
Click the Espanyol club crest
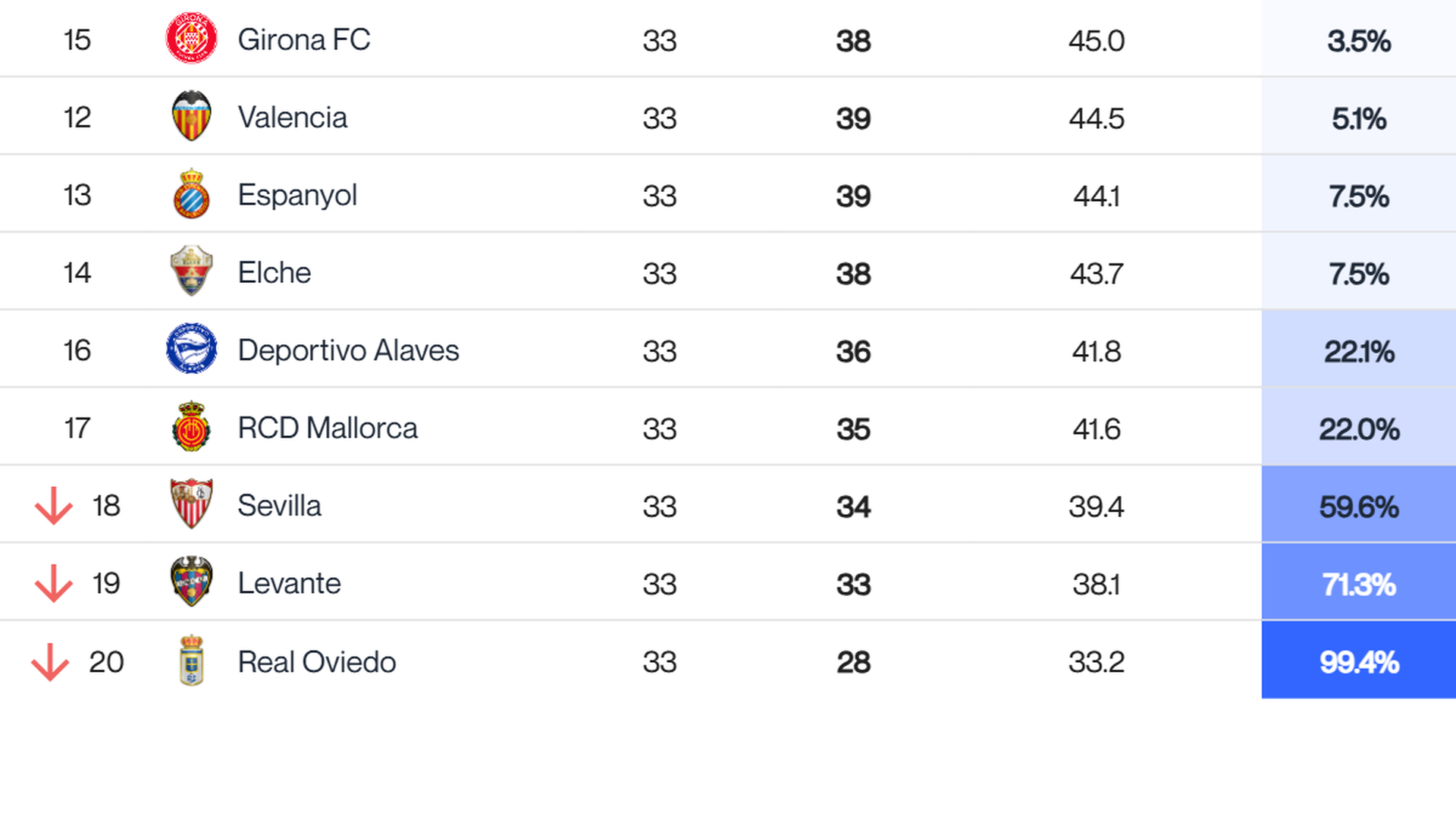[x=191, y=195]
